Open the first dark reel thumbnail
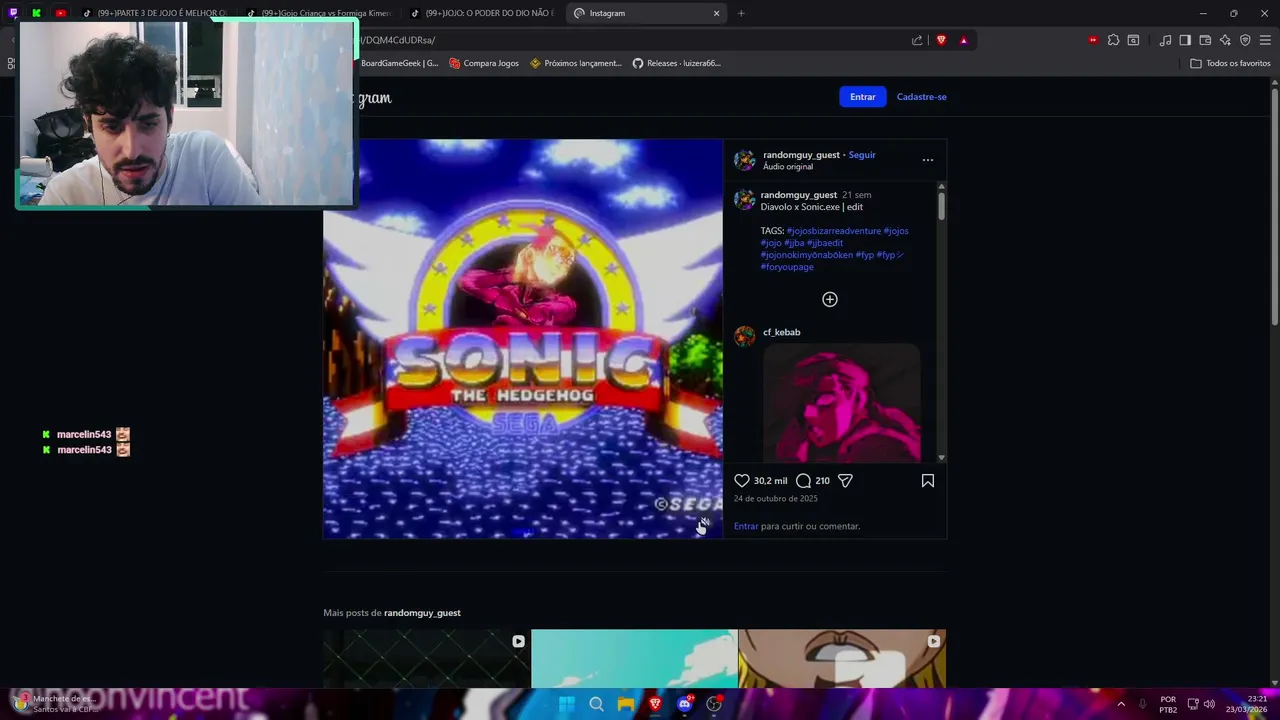1280x720 pixels. click(427, 658)
